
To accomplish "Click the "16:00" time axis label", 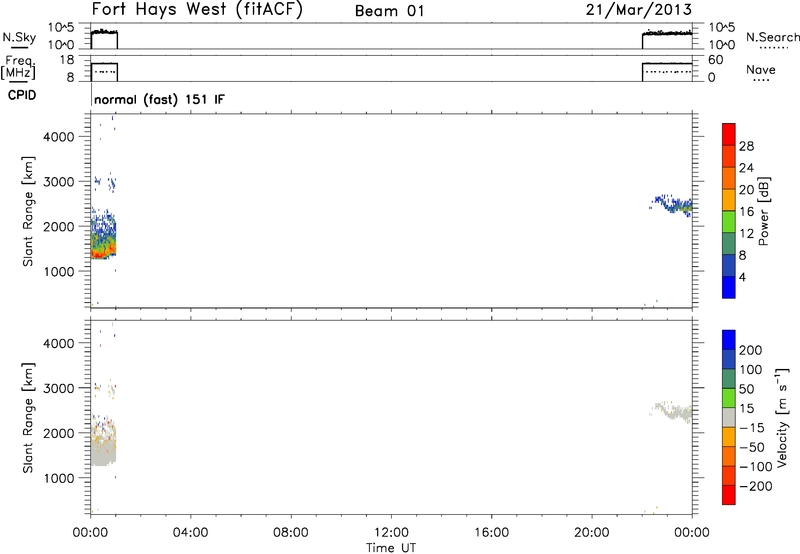I will pos(491,533).
